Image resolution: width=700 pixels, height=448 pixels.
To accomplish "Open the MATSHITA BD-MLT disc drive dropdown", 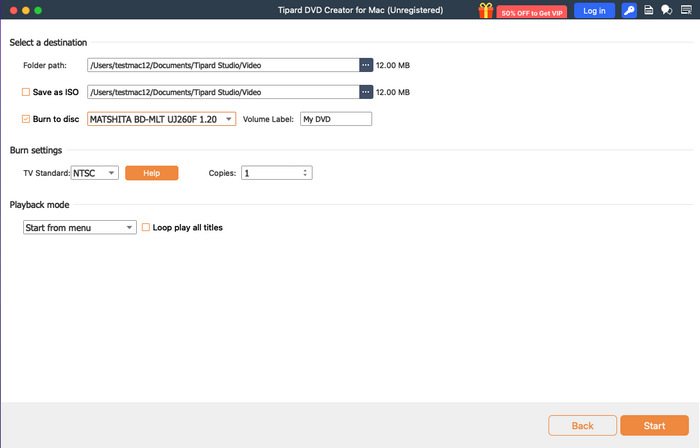I will pyautogui.click(x=162, y=119).
